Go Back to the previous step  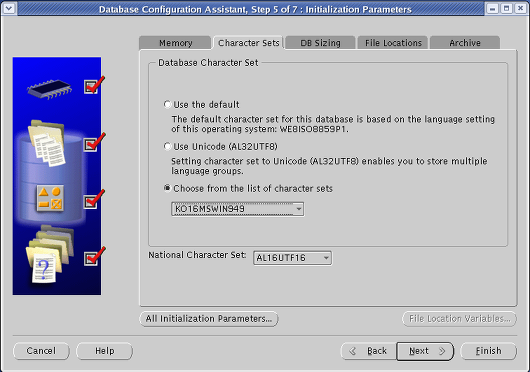[x=368, y=351]
